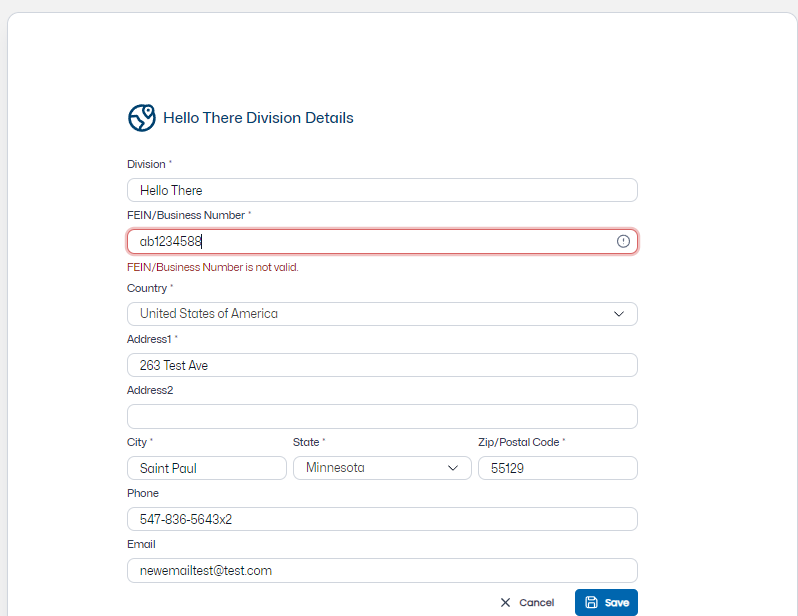Focus the City field showing Saint Paul

click(x=206, y=468)
